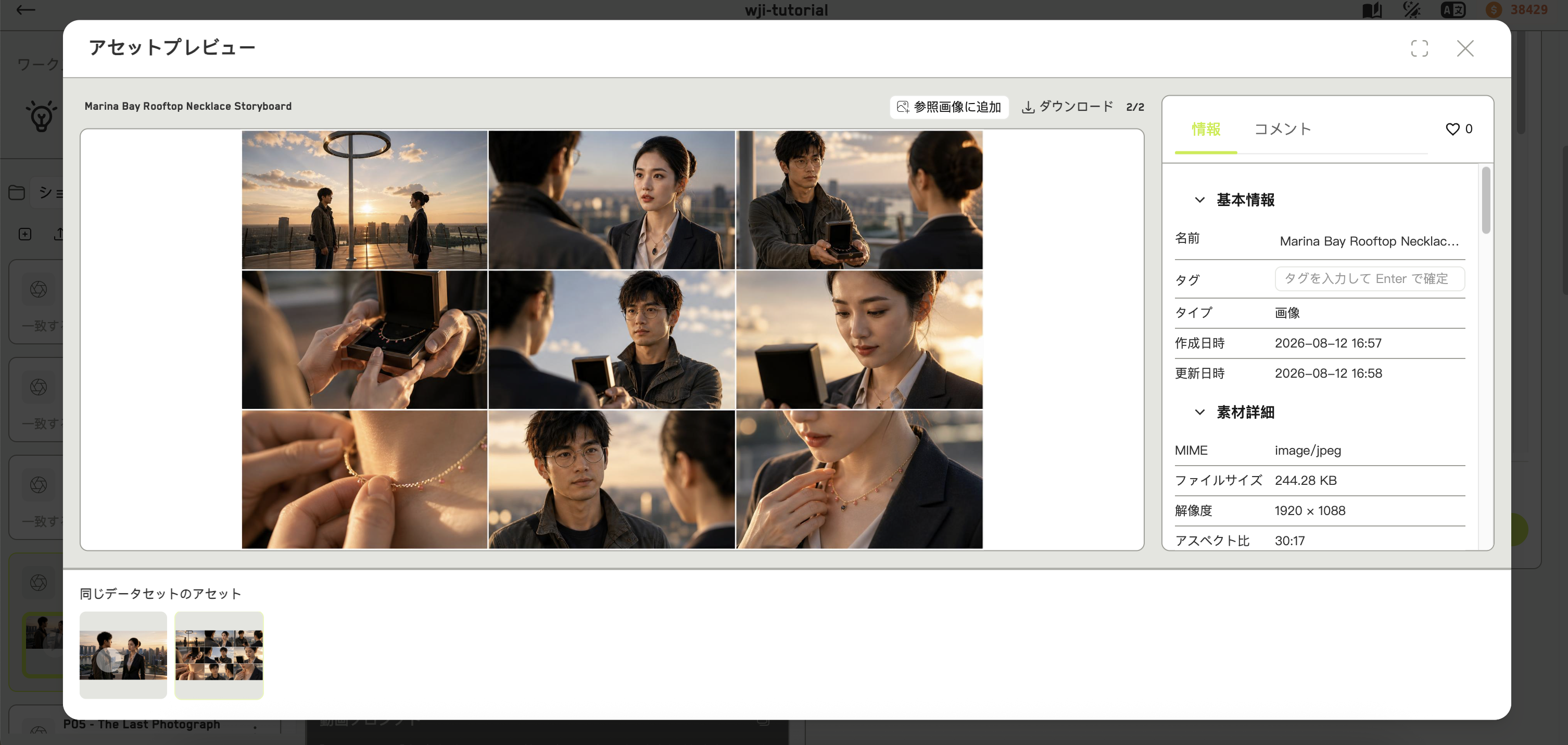Close the asset preview dialog
Image resolution: width=1568 pixels, height=745 pixels.
coord(1464,49)
